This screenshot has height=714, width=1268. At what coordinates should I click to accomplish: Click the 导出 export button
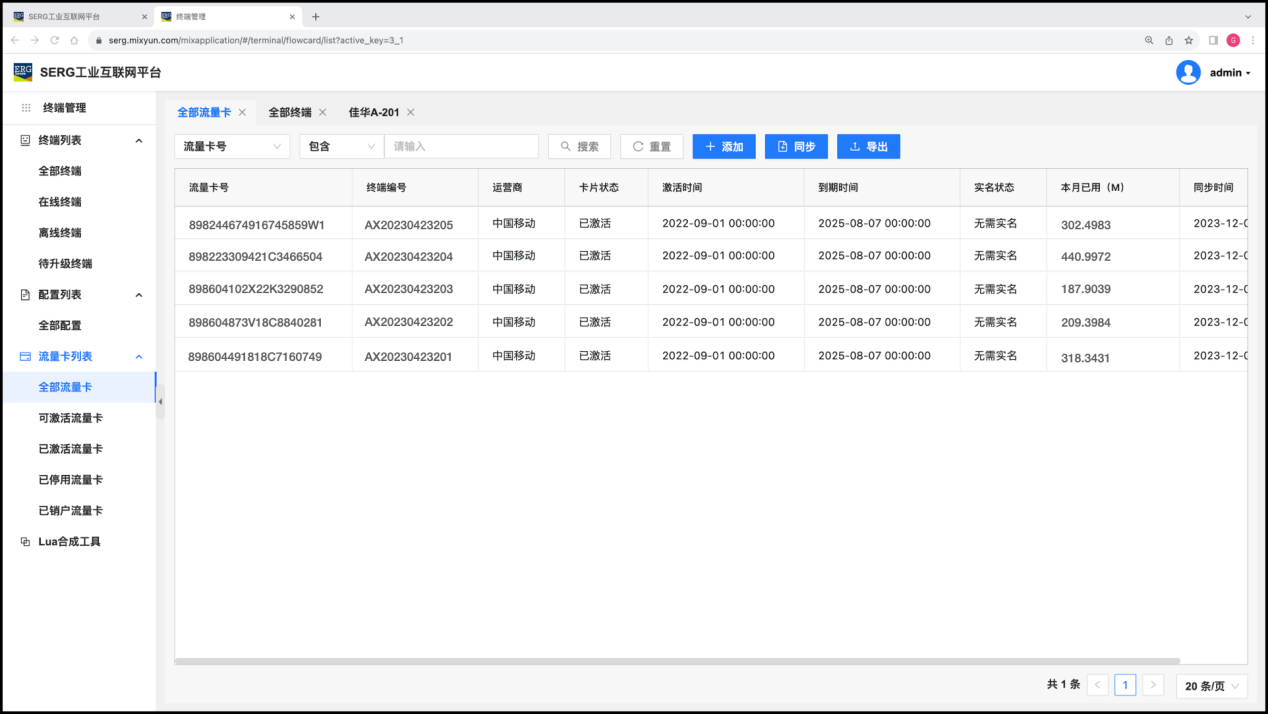868,147
